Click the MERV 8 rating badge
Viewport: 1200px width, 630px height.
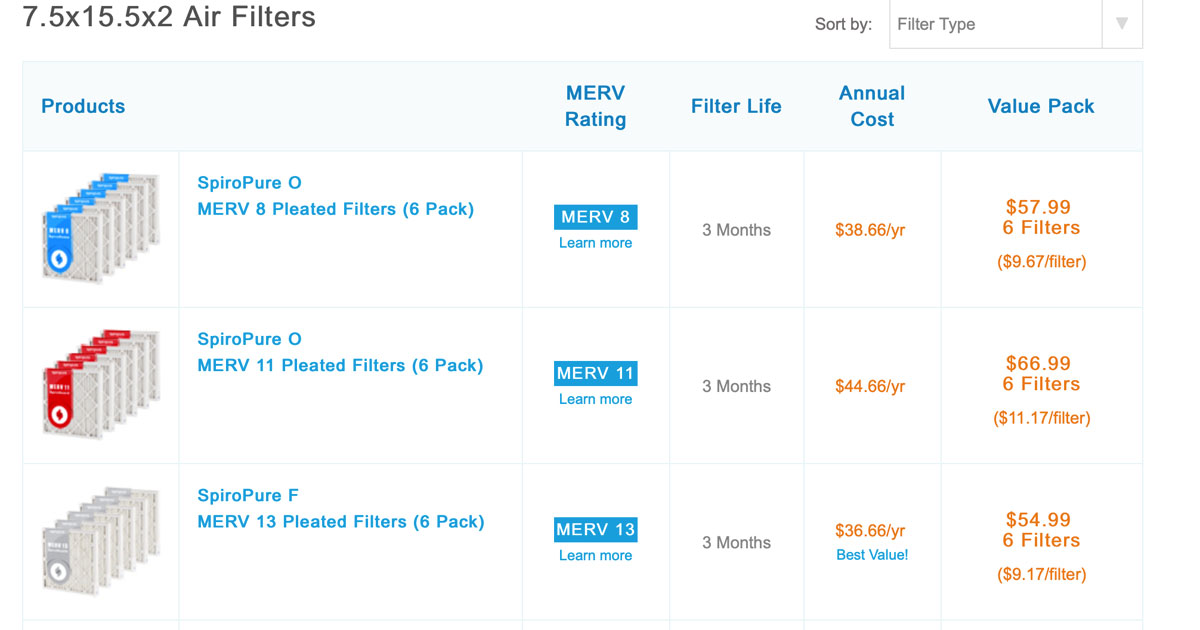pyautogui.click(x=595, y=217)
